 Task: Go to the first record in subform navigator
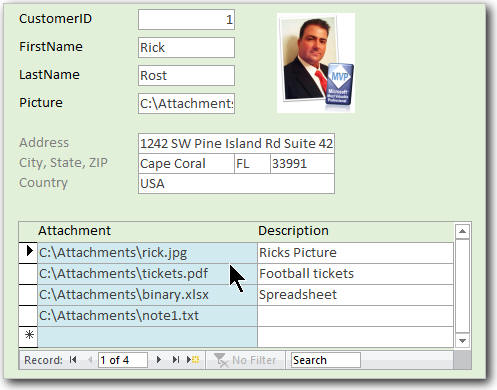pos(73,360)
